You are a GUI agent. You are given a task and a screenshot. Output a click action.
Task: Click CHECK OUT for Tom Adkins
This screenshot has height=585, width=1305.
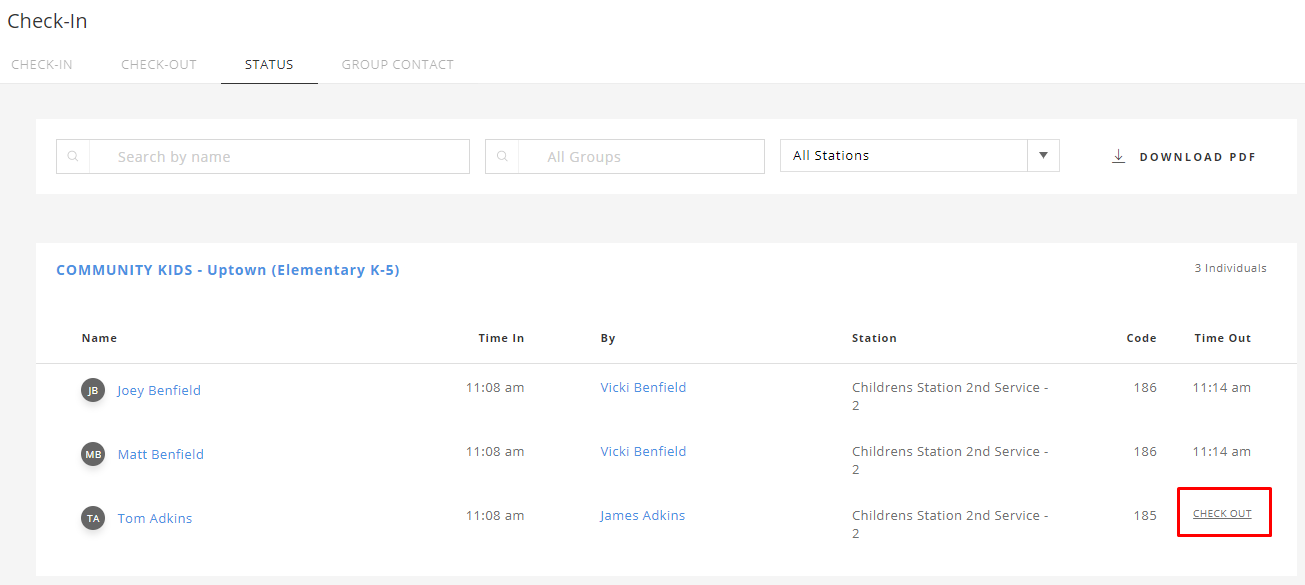coord(1223,512)
